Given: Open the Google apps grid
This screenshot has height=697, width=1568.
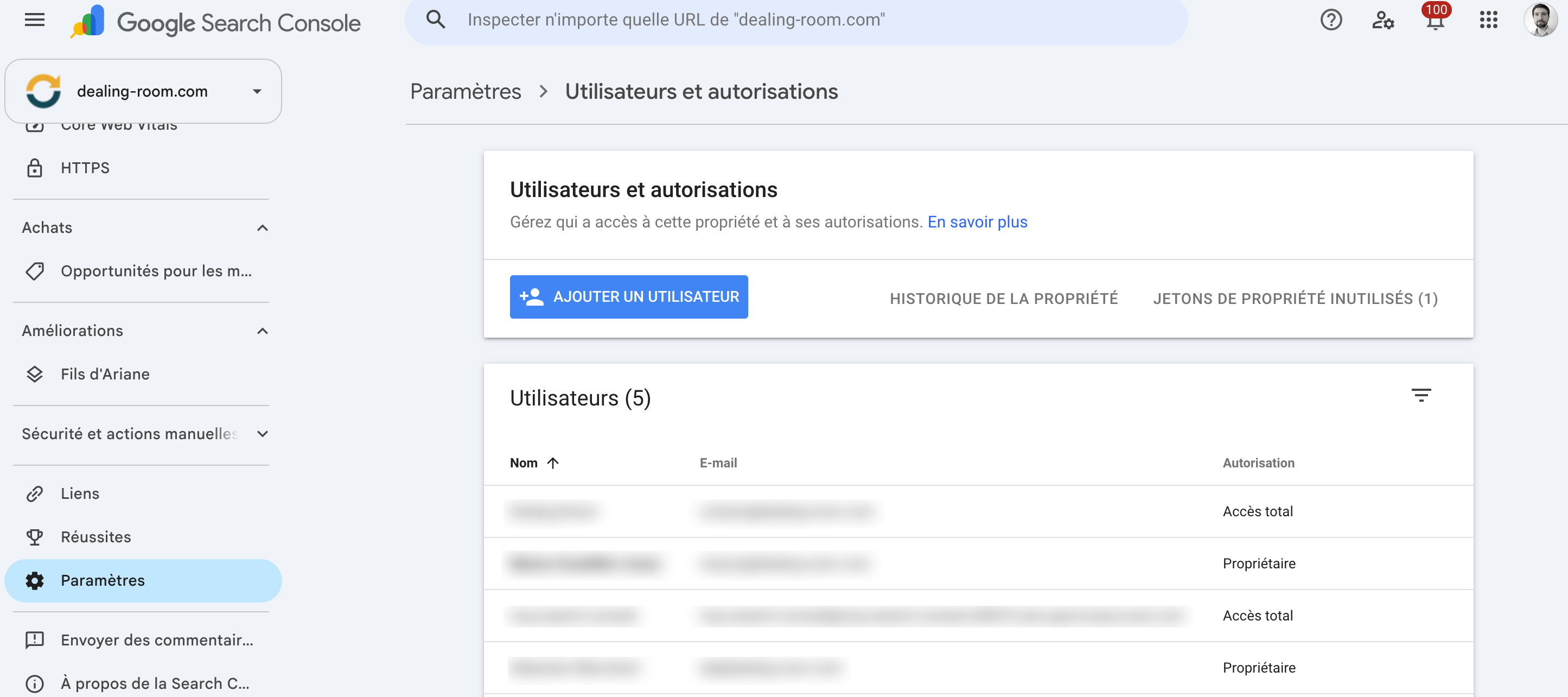Looking at the screenshot, I should 1488,20.
